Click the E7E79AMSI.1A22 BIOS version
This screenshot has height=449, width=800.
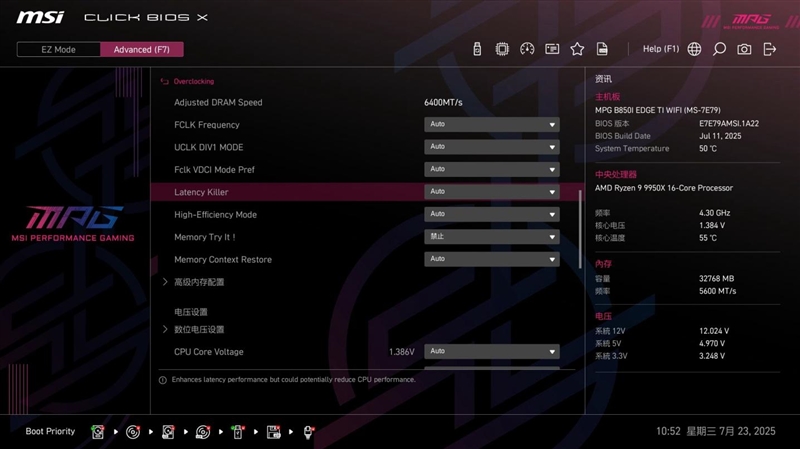click(729, 123)
